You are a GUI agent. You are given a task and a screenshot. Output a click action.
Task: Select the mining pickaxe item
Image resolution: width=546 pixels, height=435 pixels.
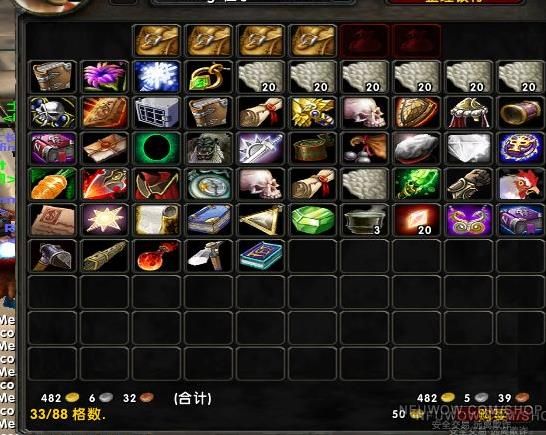coord(209,256)
